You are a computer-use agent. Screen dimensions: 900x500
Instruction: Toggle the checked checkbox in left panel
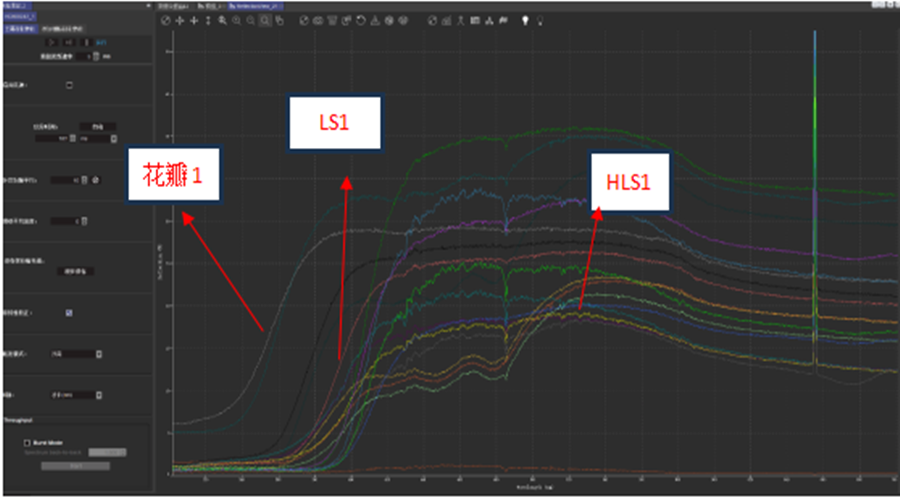[68, 312]
